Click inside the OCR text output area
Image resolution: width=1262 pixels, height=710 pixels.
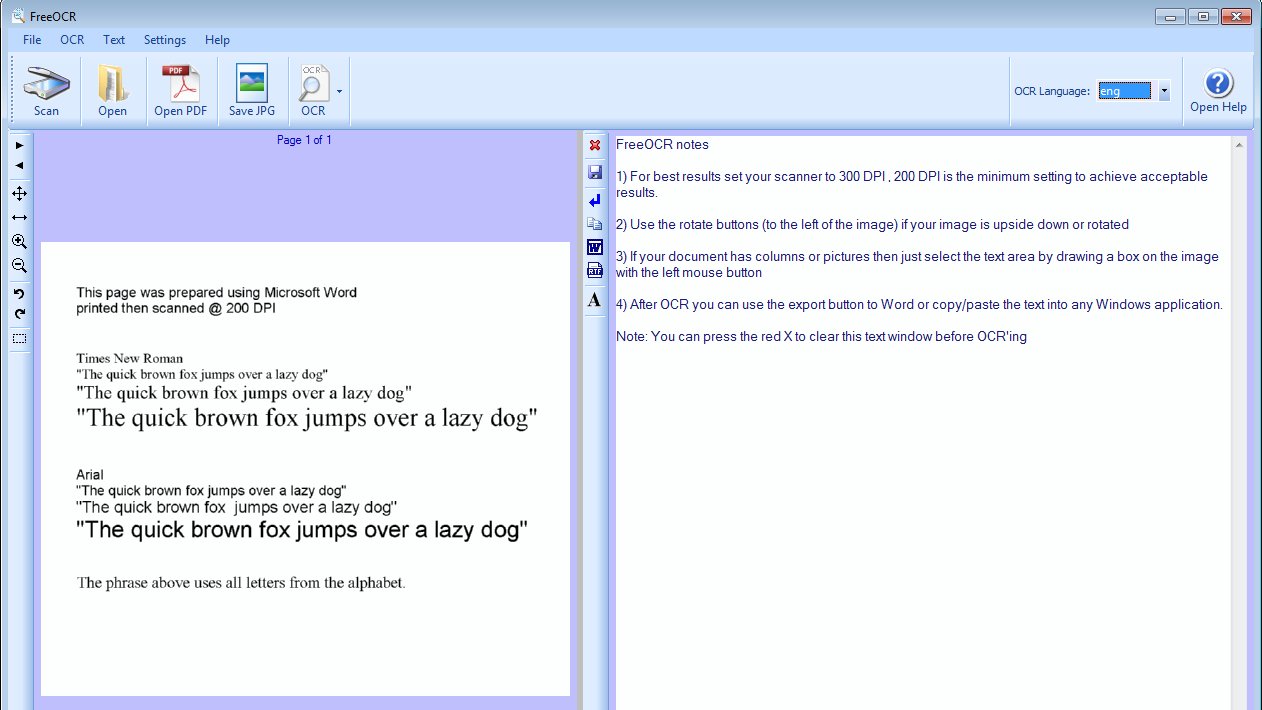click(x=920, y=500)
